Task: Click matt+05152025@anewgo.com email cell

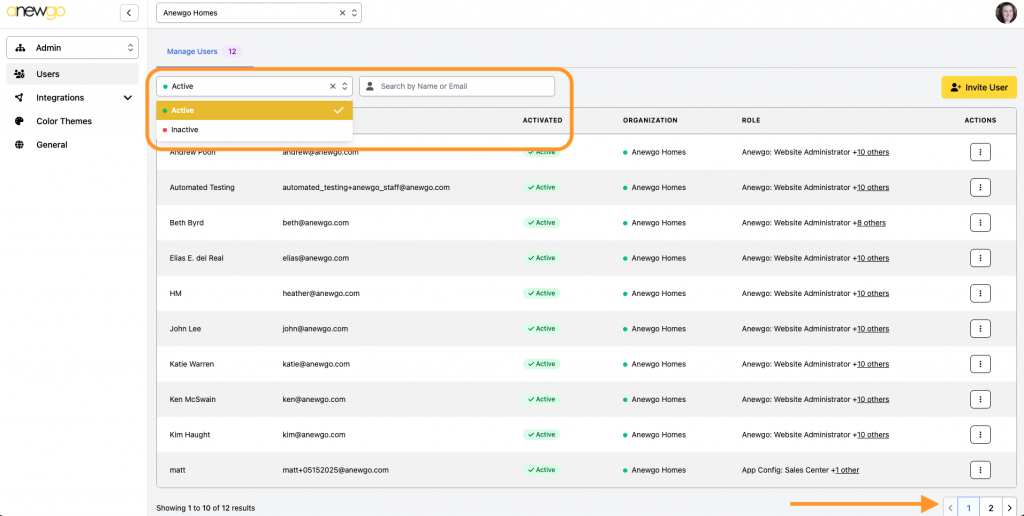Action: (336, 470)
